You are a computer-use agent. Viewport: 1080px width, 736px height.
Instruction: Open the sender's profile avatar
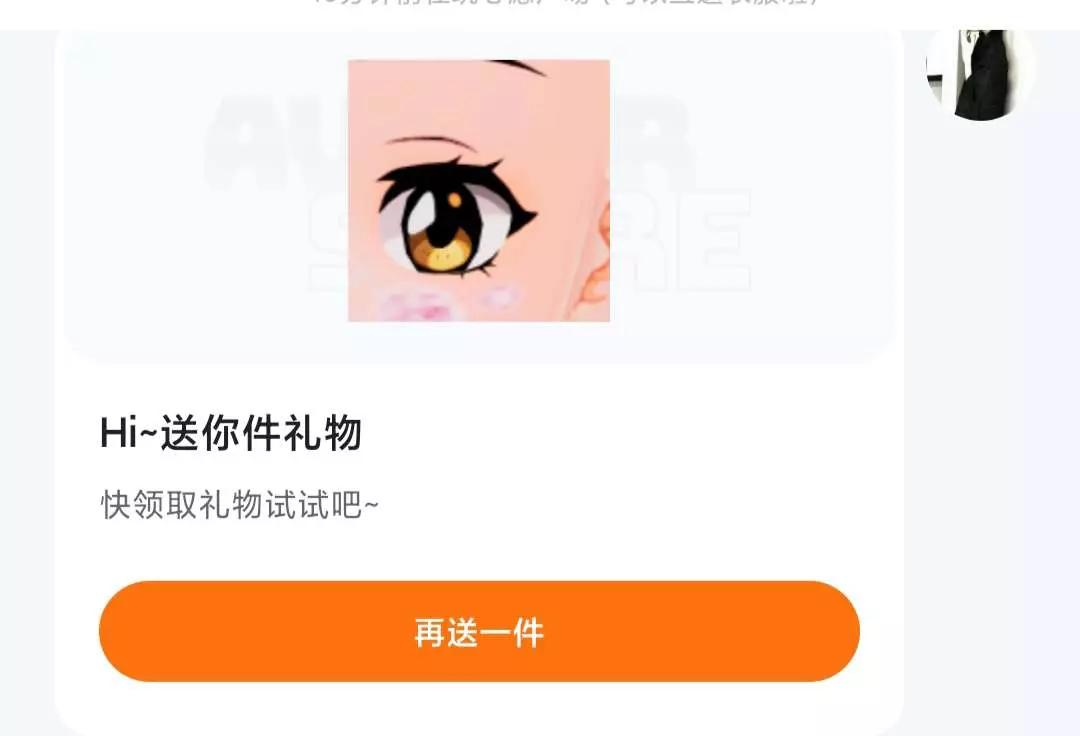[x=979, y=72]
